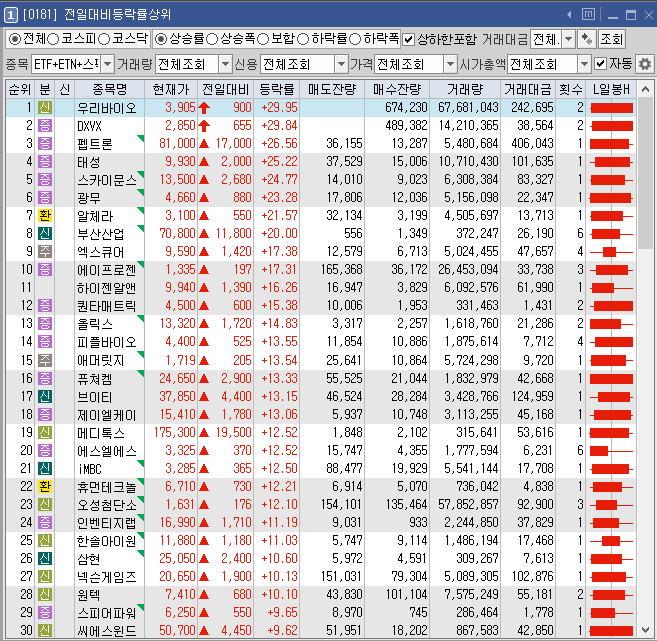Open the gear settings icon
657x641 pixels.
(645, 64)
